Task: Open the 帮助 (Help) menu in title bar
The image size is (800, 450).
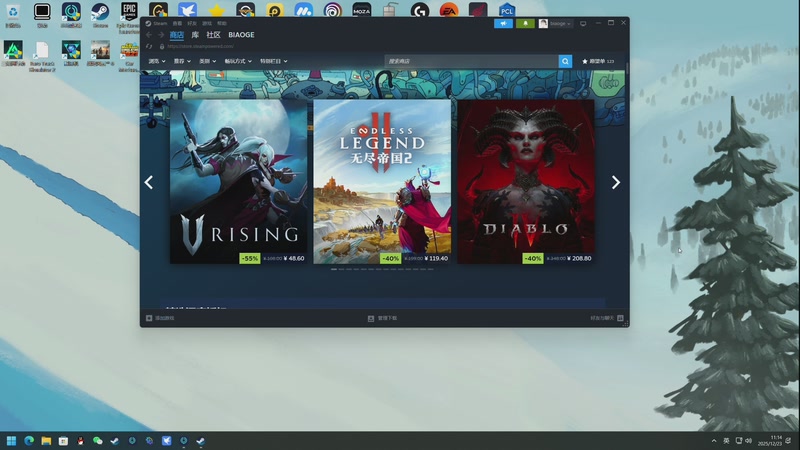Action: [221, 23]
